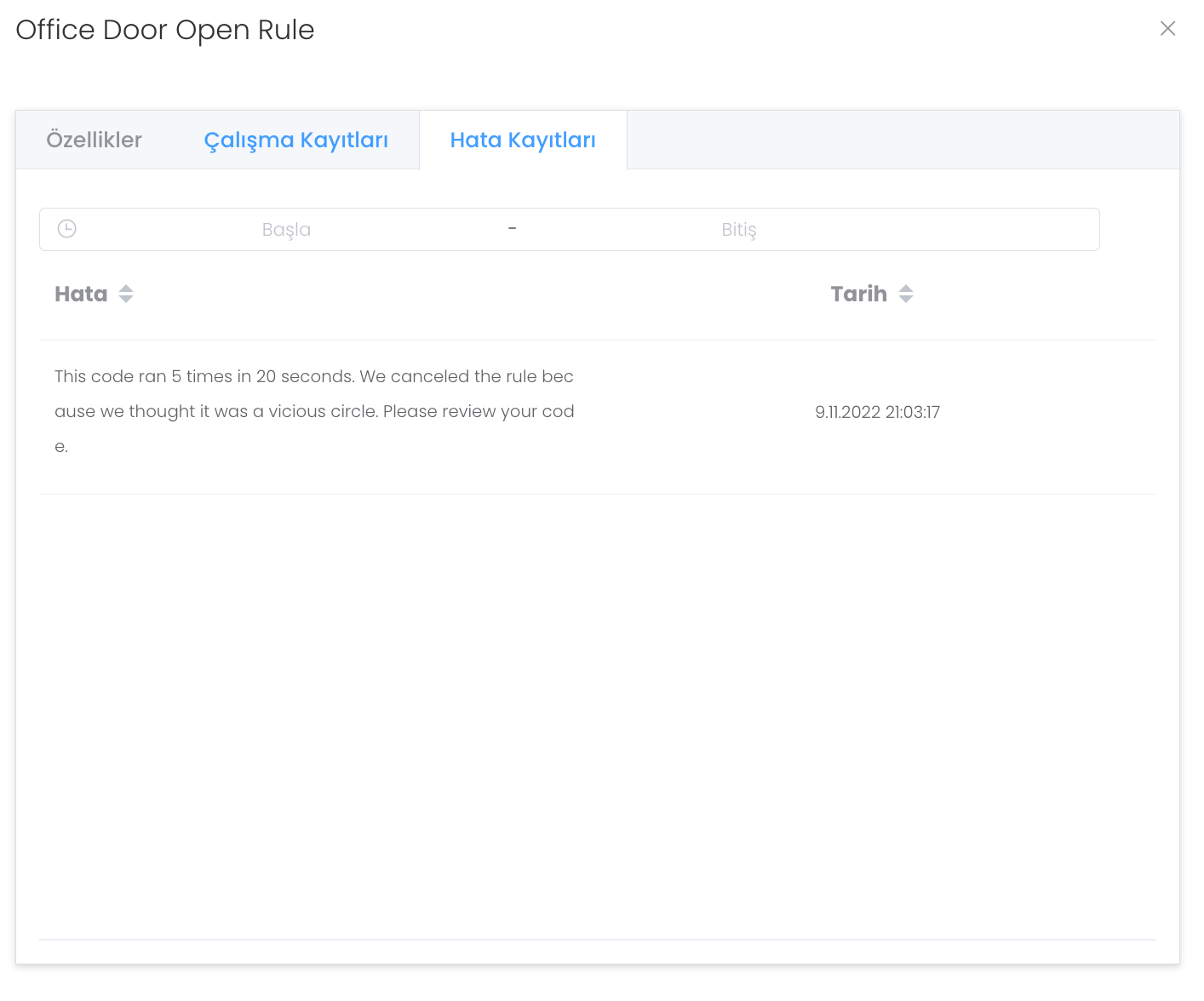The height and width of the screenshot is (1001, 1204).
Task: Click the Tarih column header label
Action: click(x=858, y=295)
